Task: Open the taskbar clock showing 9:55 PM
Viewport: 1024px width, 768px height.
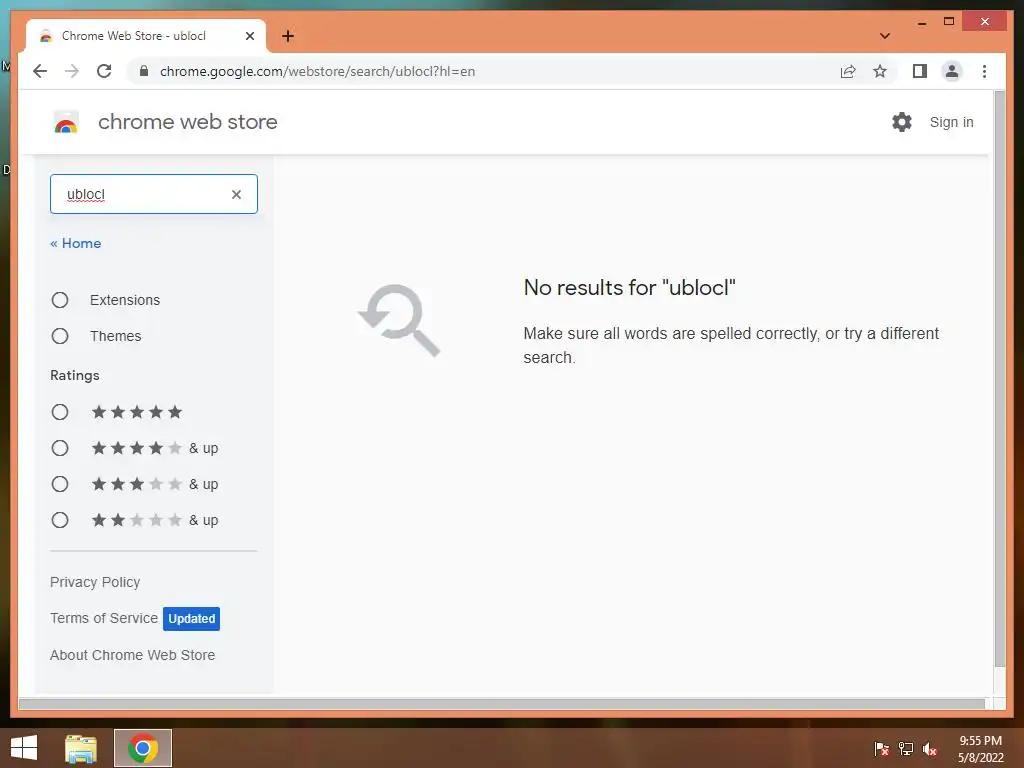Action: point(980,749)
